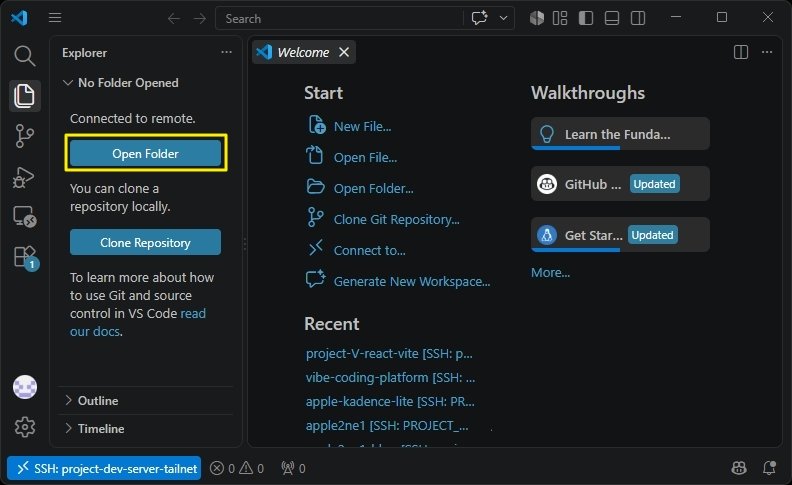Click the New File icon

click(x=317, y=125)
